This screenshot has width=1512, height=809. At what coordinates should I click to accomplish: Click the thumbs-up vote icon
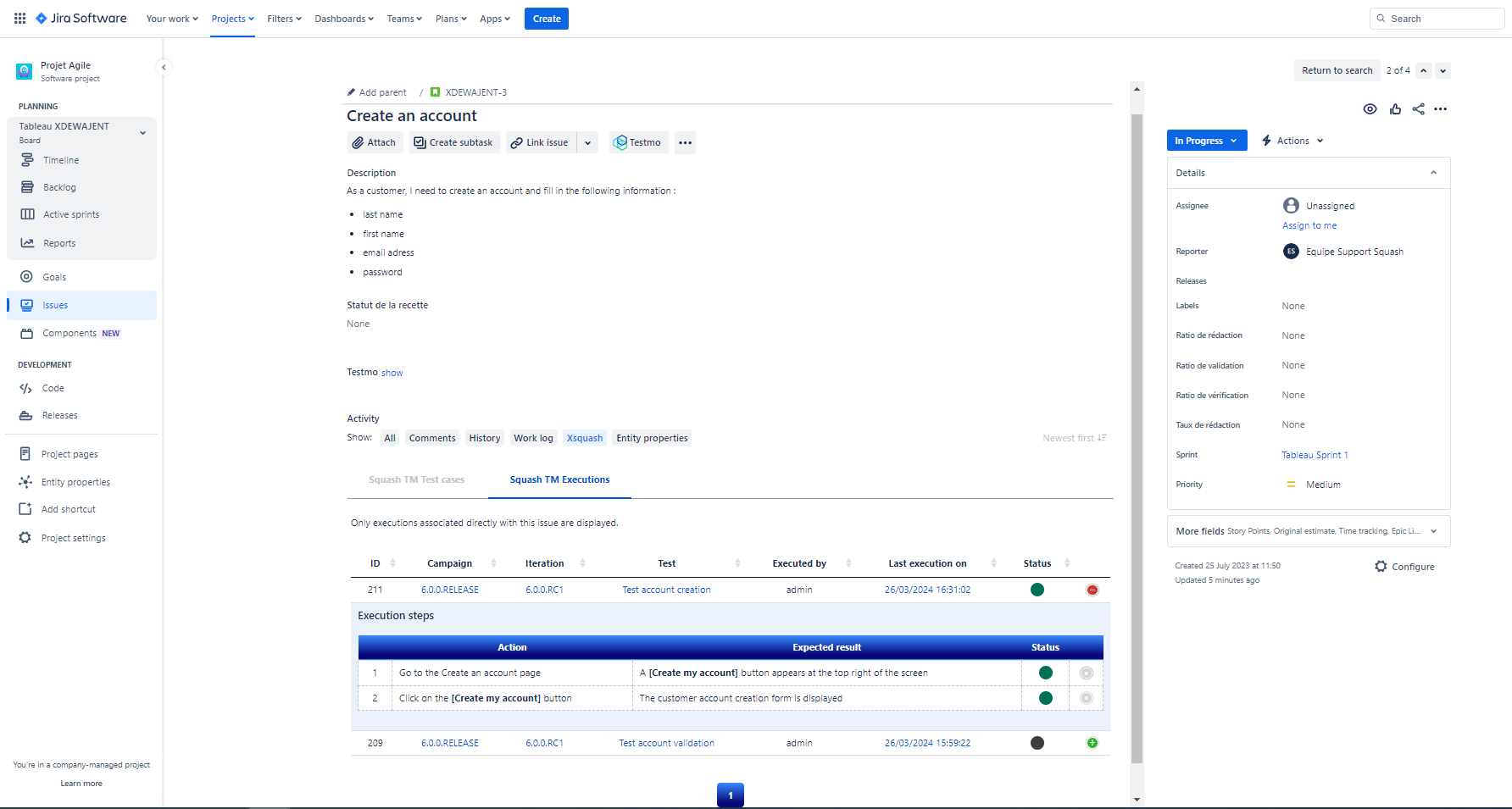tap(1395, 109)
